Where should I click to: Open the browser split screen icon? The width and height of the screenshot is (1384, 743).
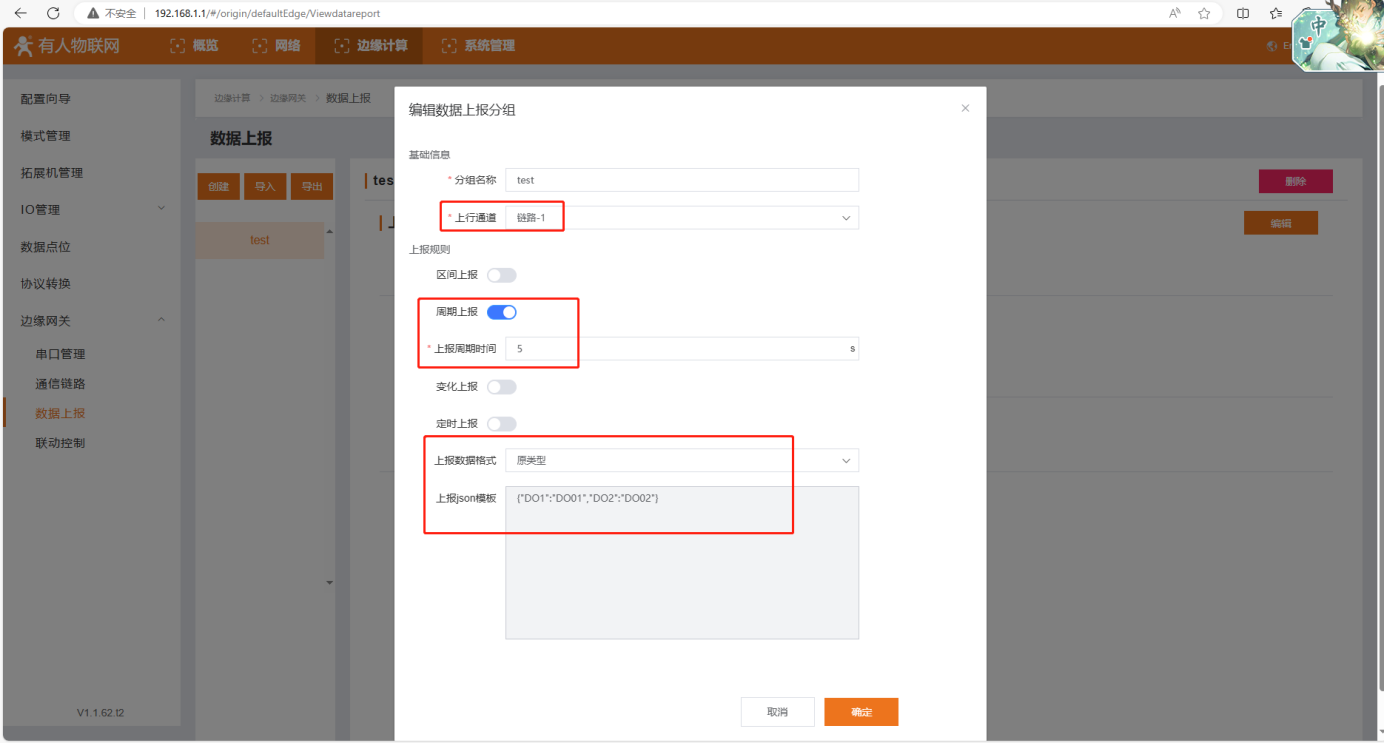coord(1243,14)
